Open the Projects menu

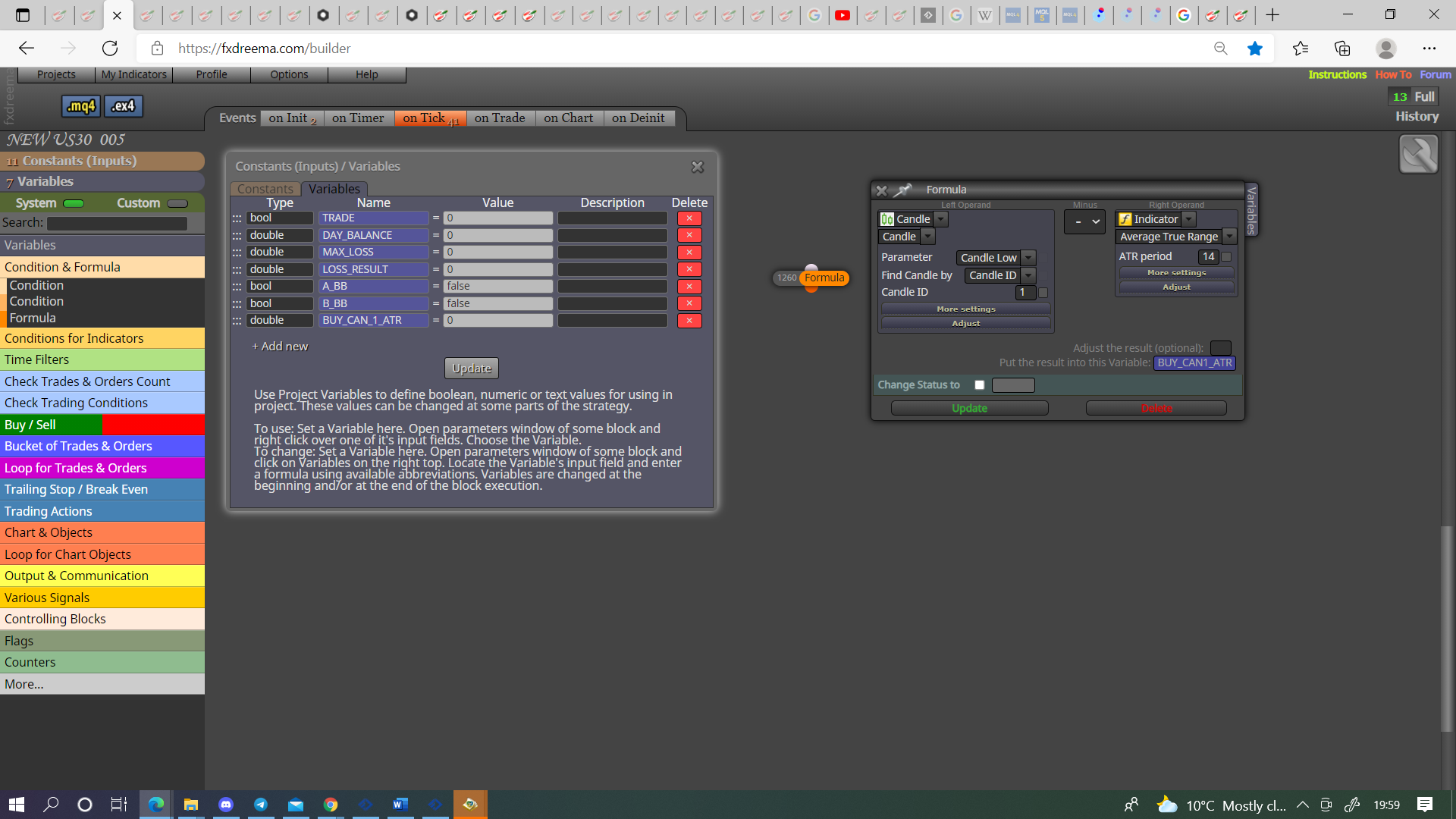coord(56,74)
